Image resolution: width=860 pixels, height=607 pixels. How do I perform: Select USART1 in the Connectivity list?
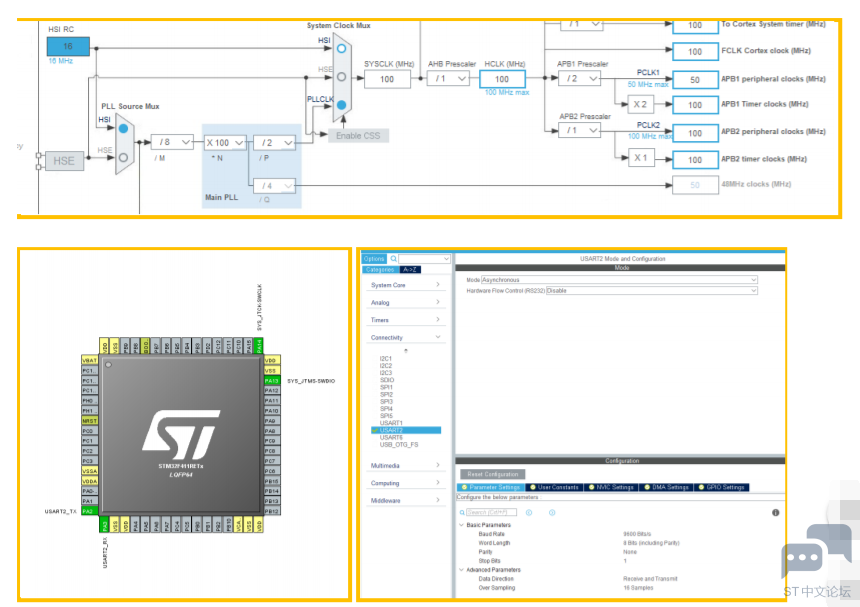coord(391,423)
